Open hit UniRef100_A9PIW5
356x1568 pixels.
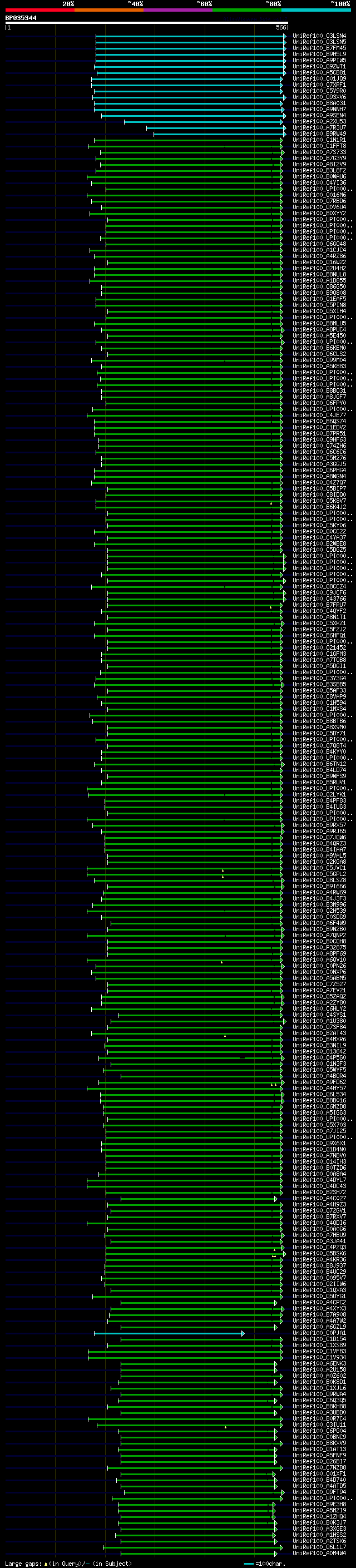click(319, 60)
